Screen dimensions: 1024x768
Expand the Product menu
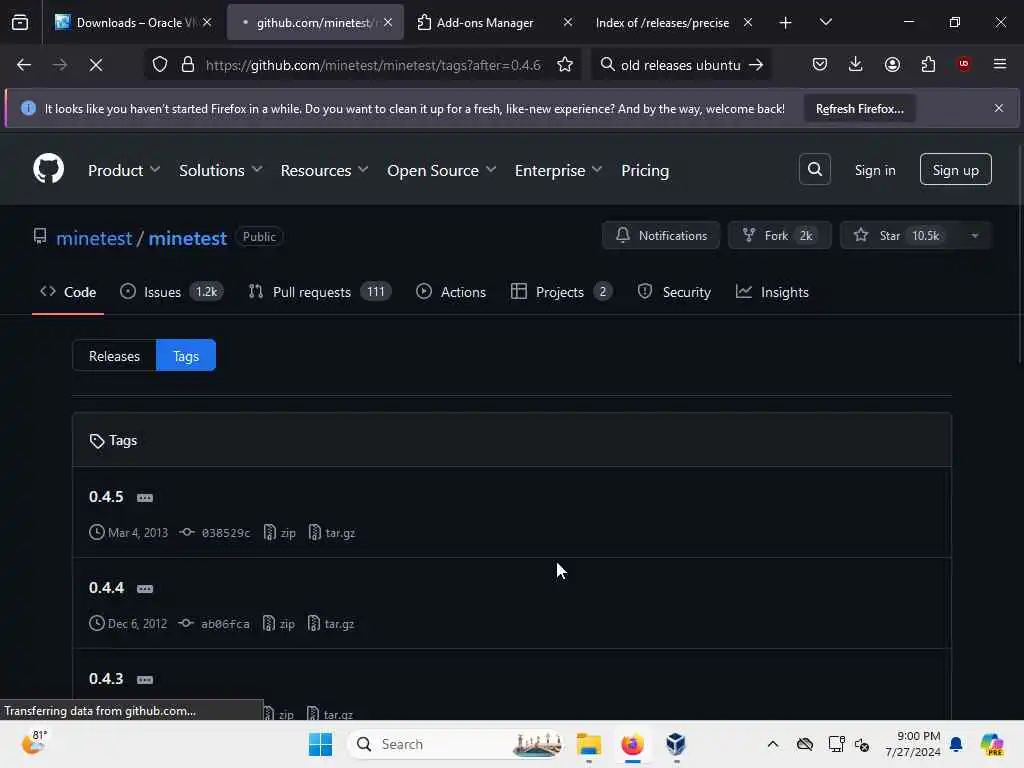point(124,170)
